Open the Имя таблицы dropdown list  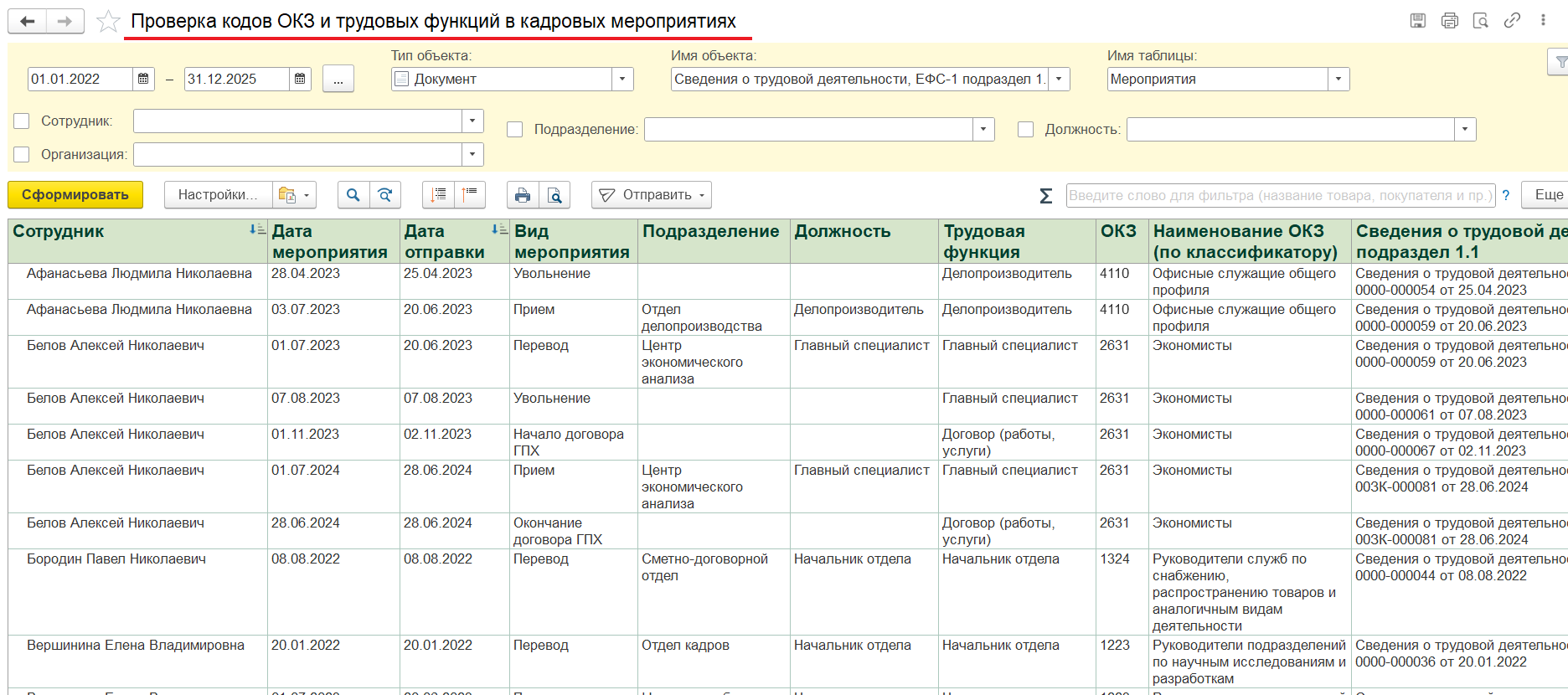(1338, 80)
